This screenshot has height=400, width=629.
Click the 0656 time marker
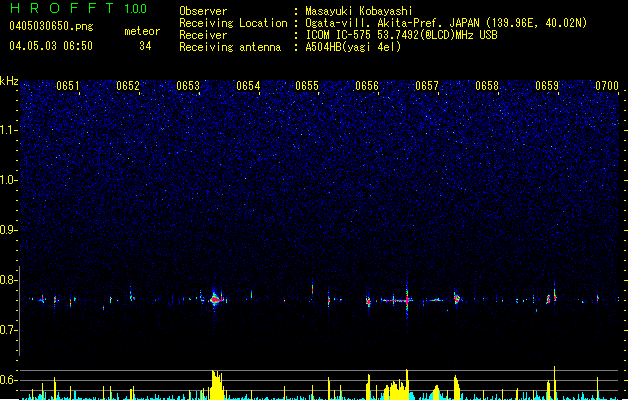click(367, 86)
